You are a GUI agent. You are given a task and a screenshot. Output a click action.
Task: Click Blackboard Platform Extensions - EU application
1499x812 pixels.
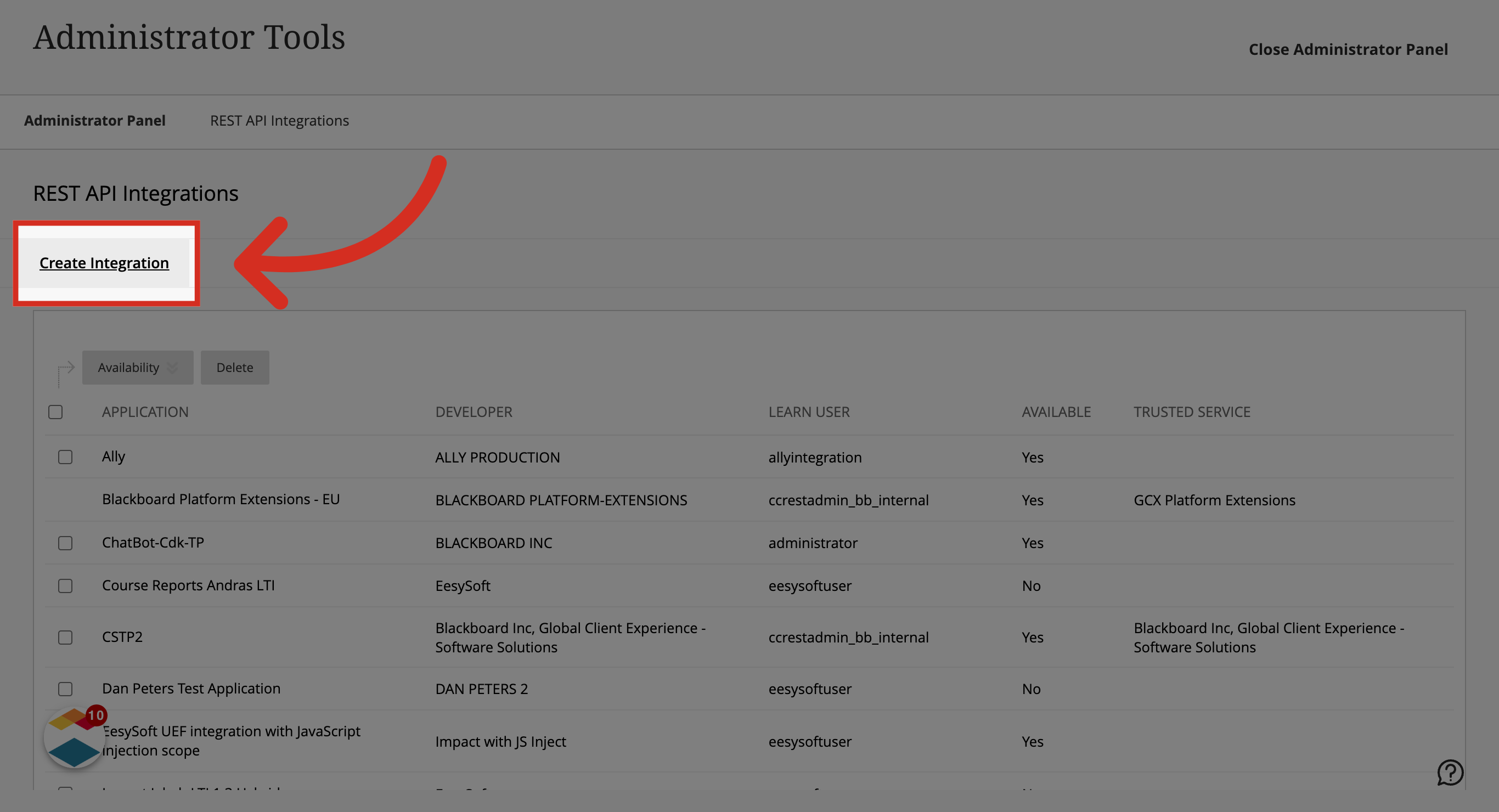(x=221, y=499)
